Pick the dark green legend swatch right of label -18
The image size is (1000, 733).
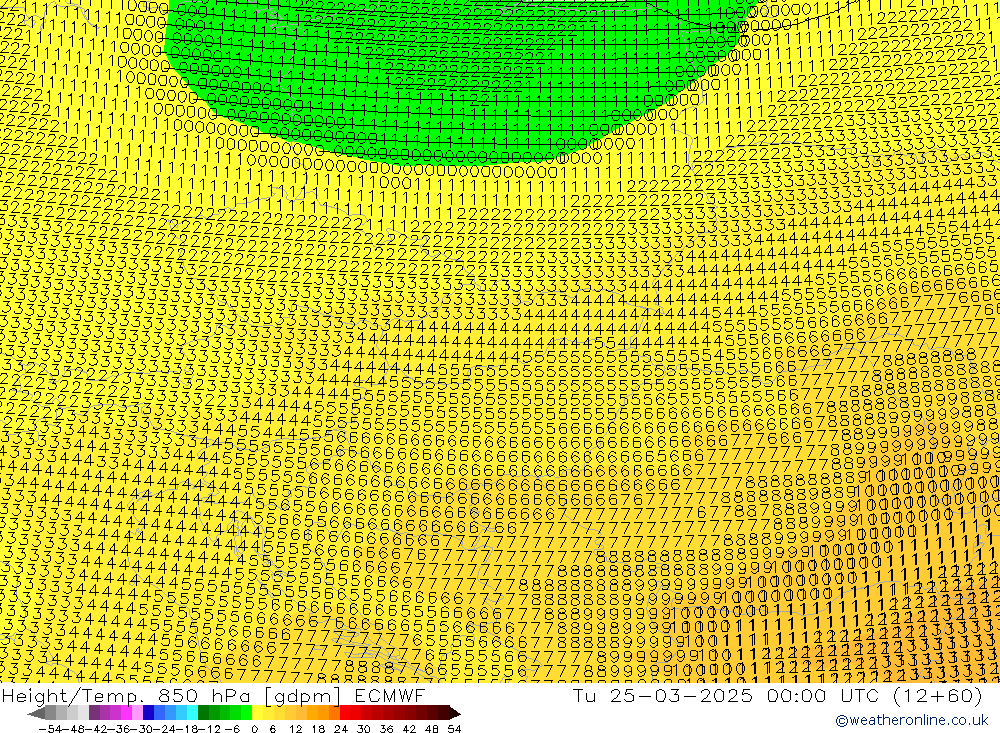[x=203, y=713]
